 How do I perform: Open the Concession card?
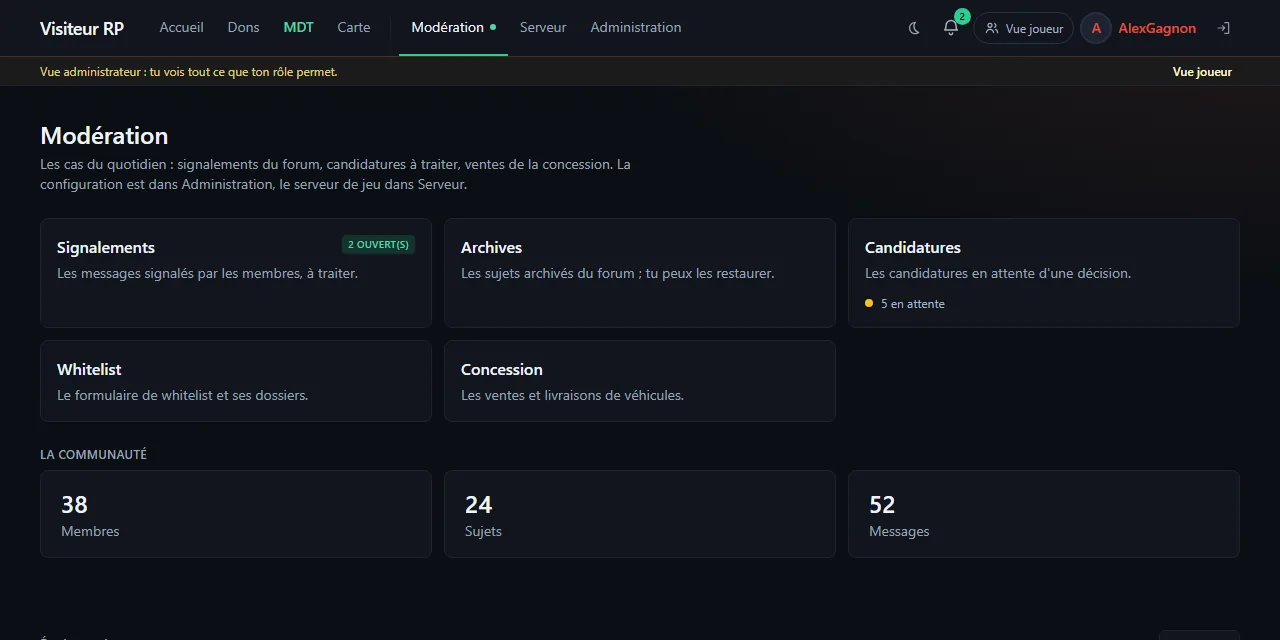click(x=640, y=381)
